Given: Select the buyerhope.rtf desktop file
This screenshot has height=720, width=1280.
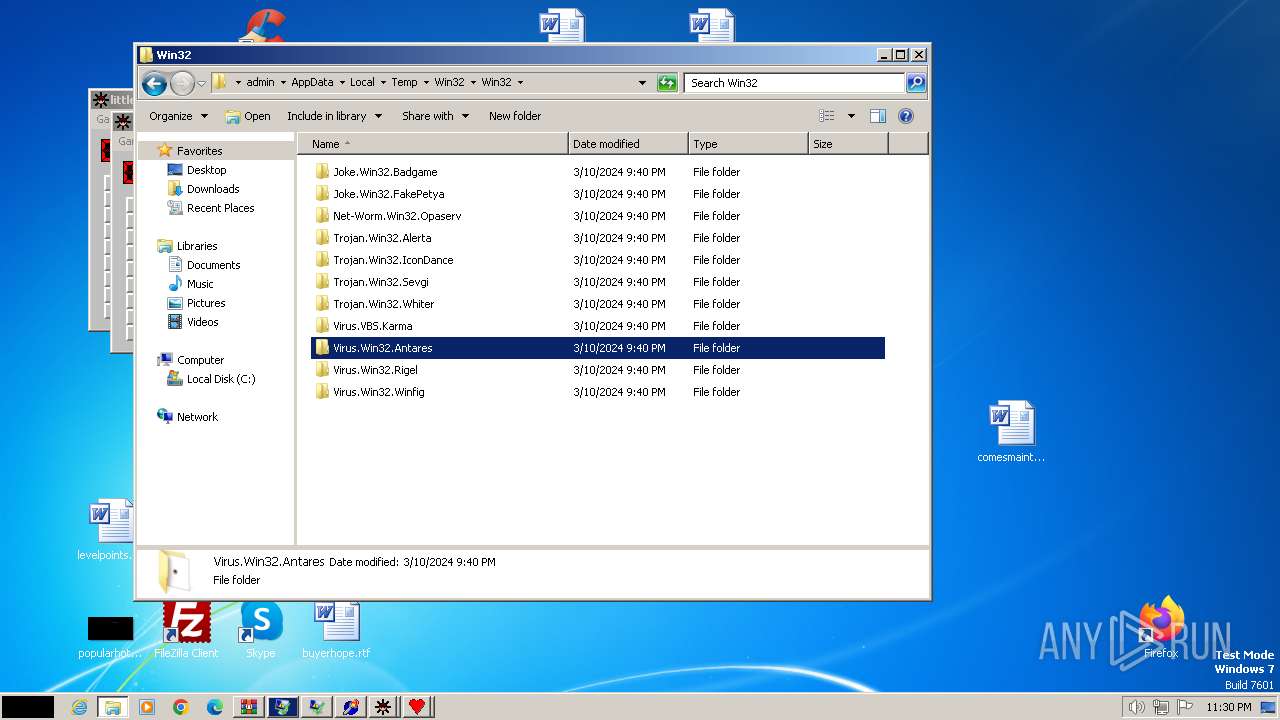Looking at the screenshot, I should coord(336,630).
